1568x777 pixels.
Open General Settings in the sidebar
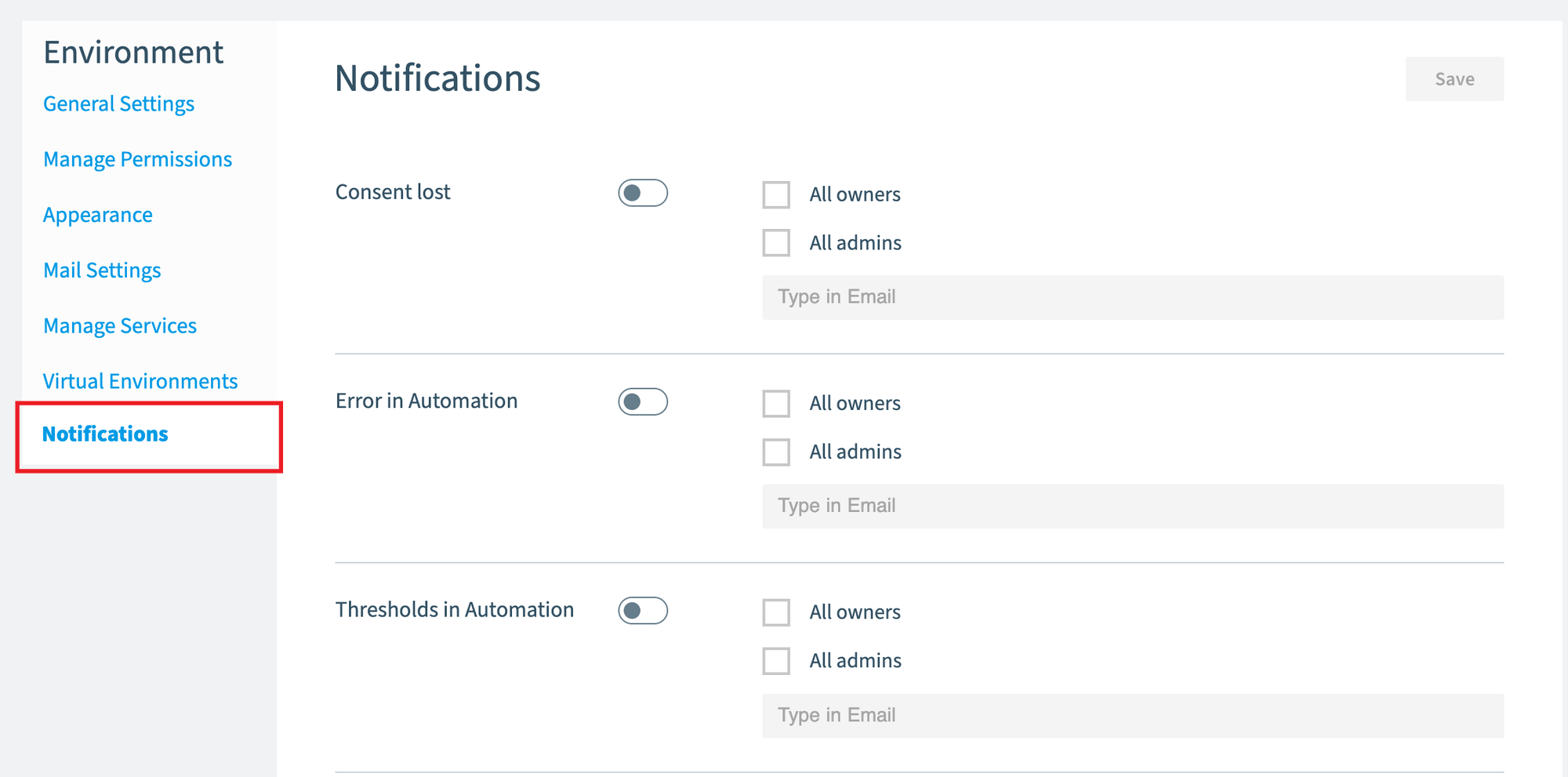click(x=119, y=104)
